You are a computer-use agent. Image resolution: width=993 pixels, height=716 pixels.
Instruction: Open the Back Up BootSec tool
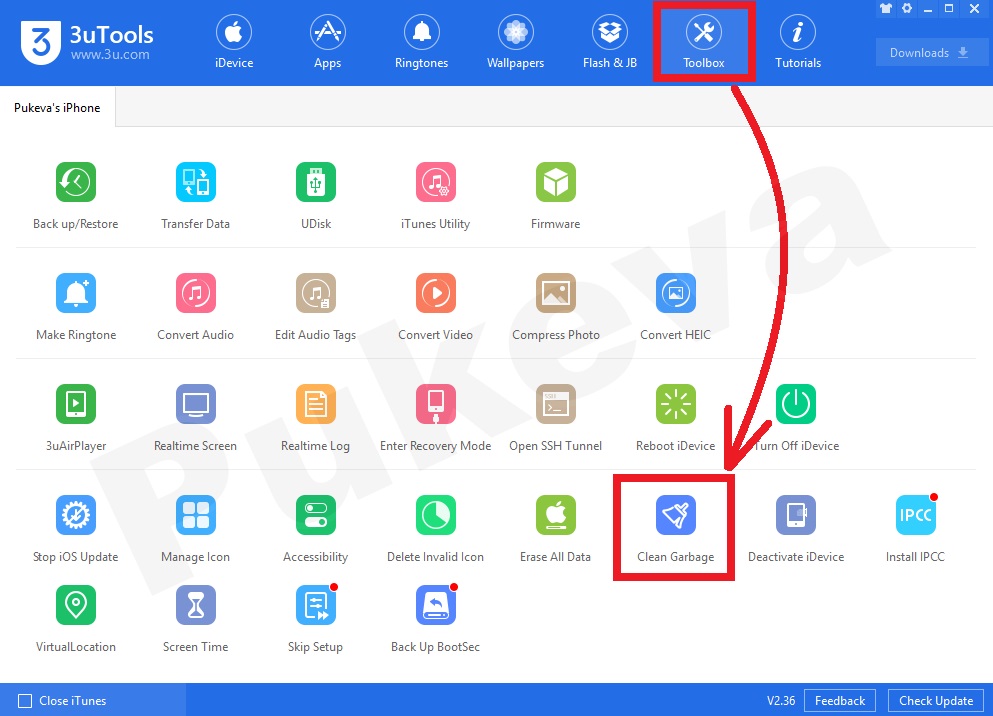click(436, 605)
